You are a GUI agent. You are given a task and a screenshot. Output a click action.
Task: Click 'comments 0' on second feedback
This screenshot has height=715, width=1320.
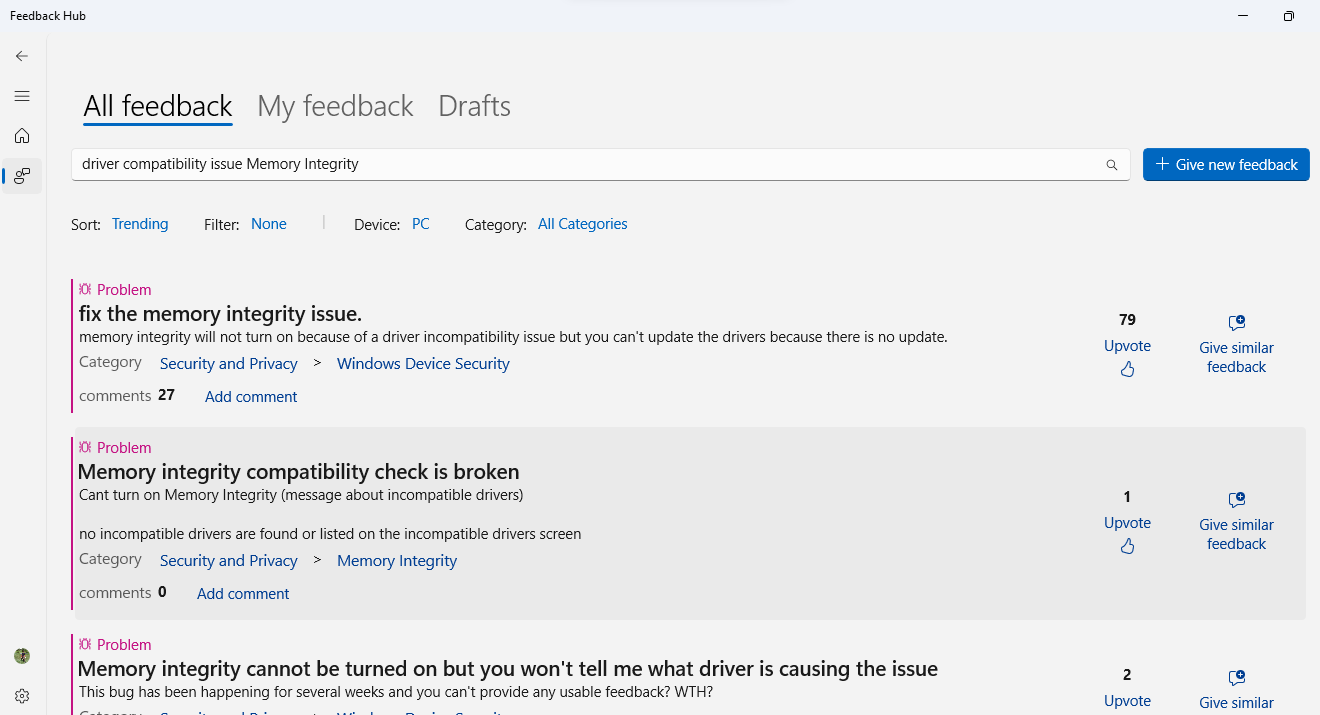pyautogui.click(x=123, y=593)
